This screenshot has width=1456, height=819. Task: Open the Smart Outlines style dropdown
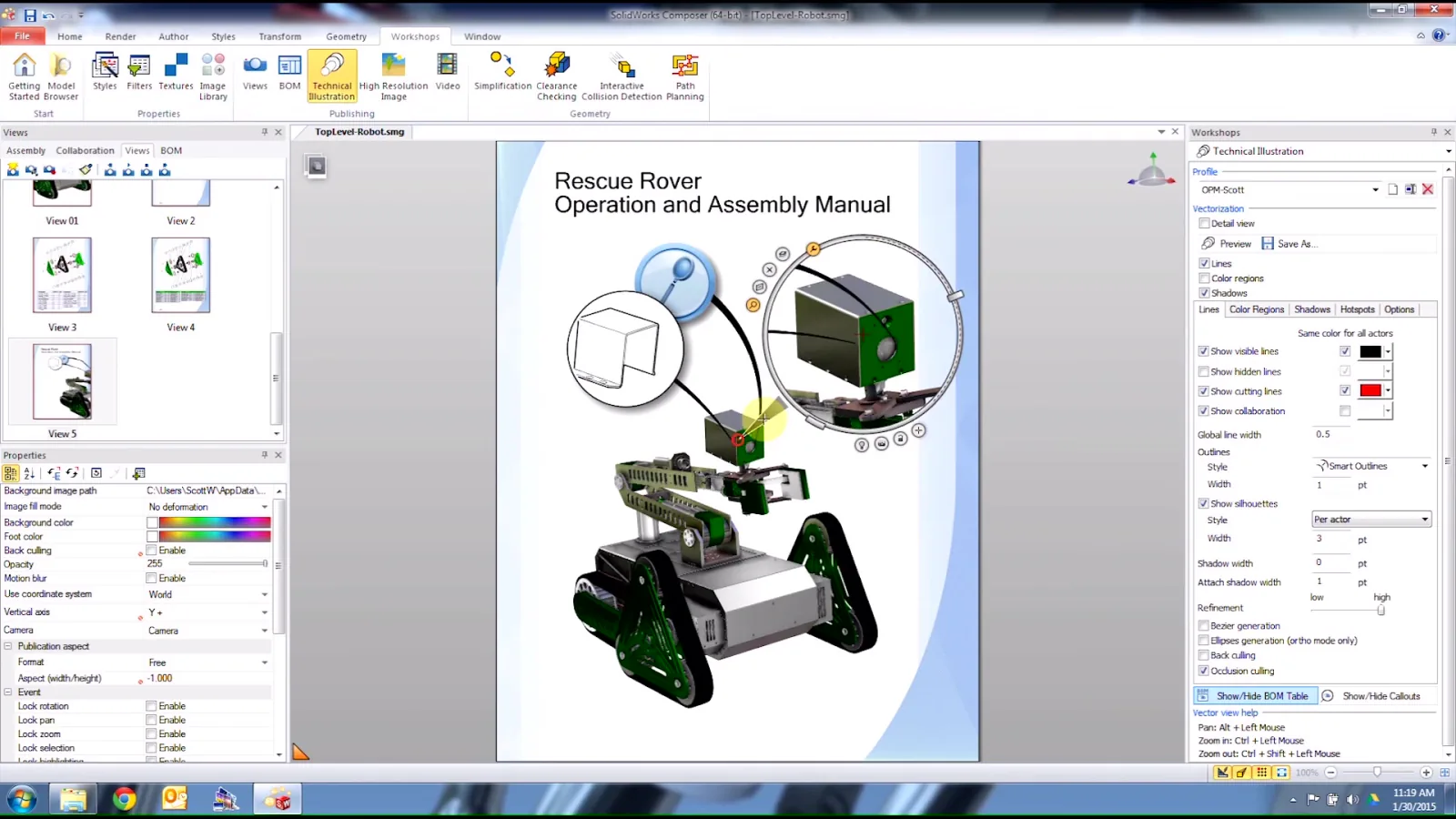(1425, 466)
